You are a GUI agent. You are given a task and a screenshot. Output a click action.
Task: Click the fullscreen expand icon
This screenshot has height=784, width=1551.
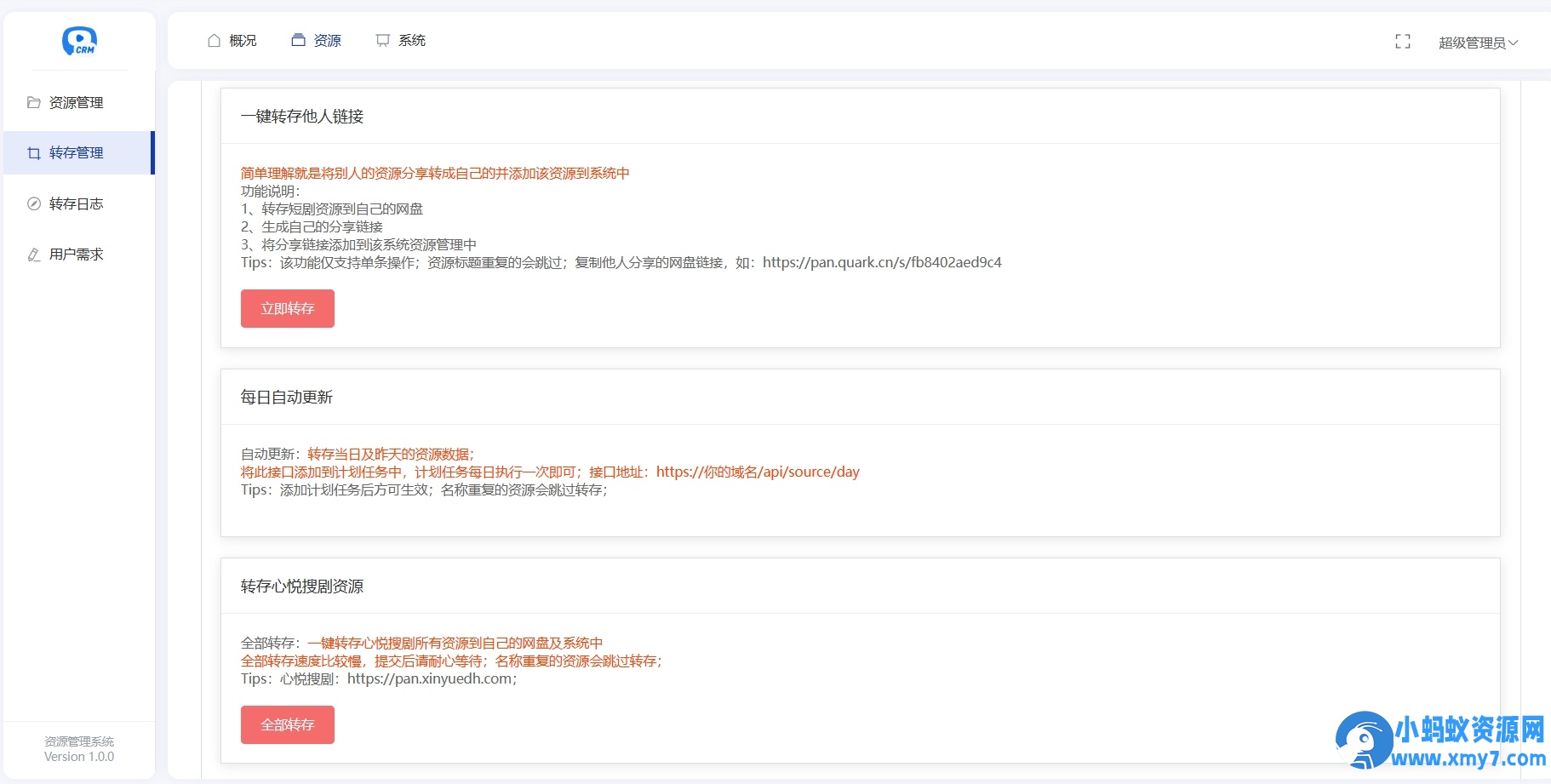click(x=1403, y=41)
